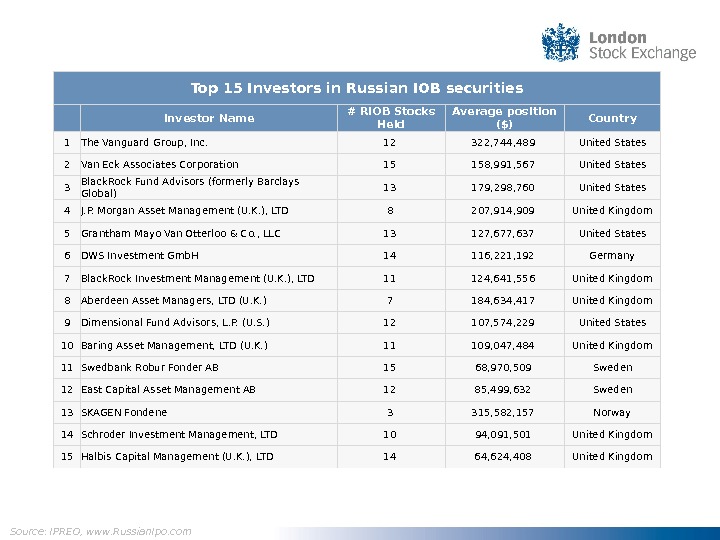This screenshot has height=540, width=720.
Task: Click the 'Investor Name' column header
Action: [209, 118]
